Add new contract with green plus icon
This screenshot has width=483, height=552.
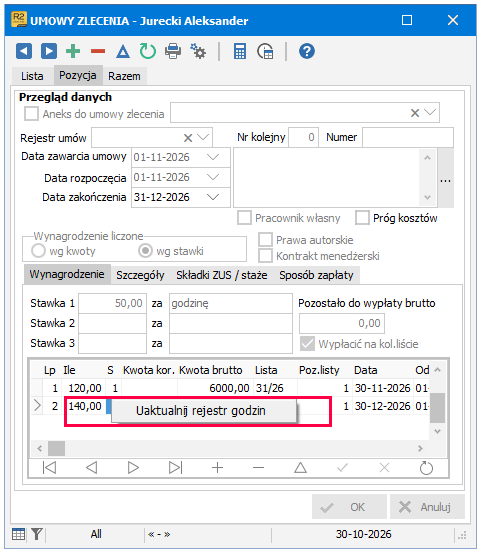(x=73, y=51)
